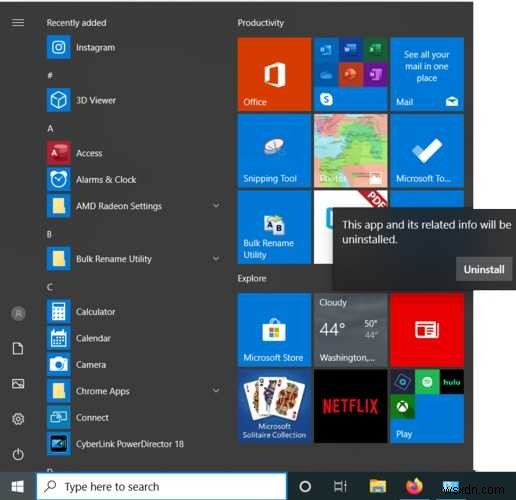Launch the Camera app
The width and height of the screenshot is (516, 500).
pyautogui.click(x=133, y=364)
